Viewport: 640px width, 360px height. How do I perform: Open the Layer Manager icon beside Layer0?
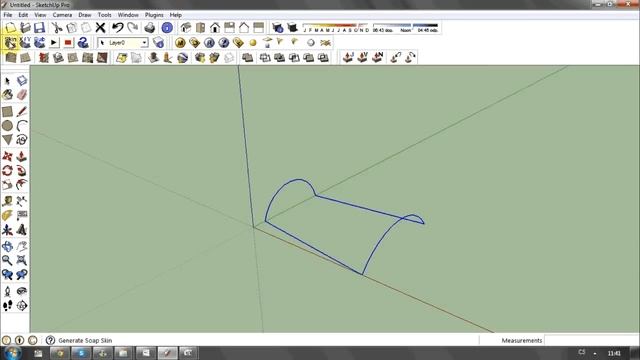coord(158,42)
